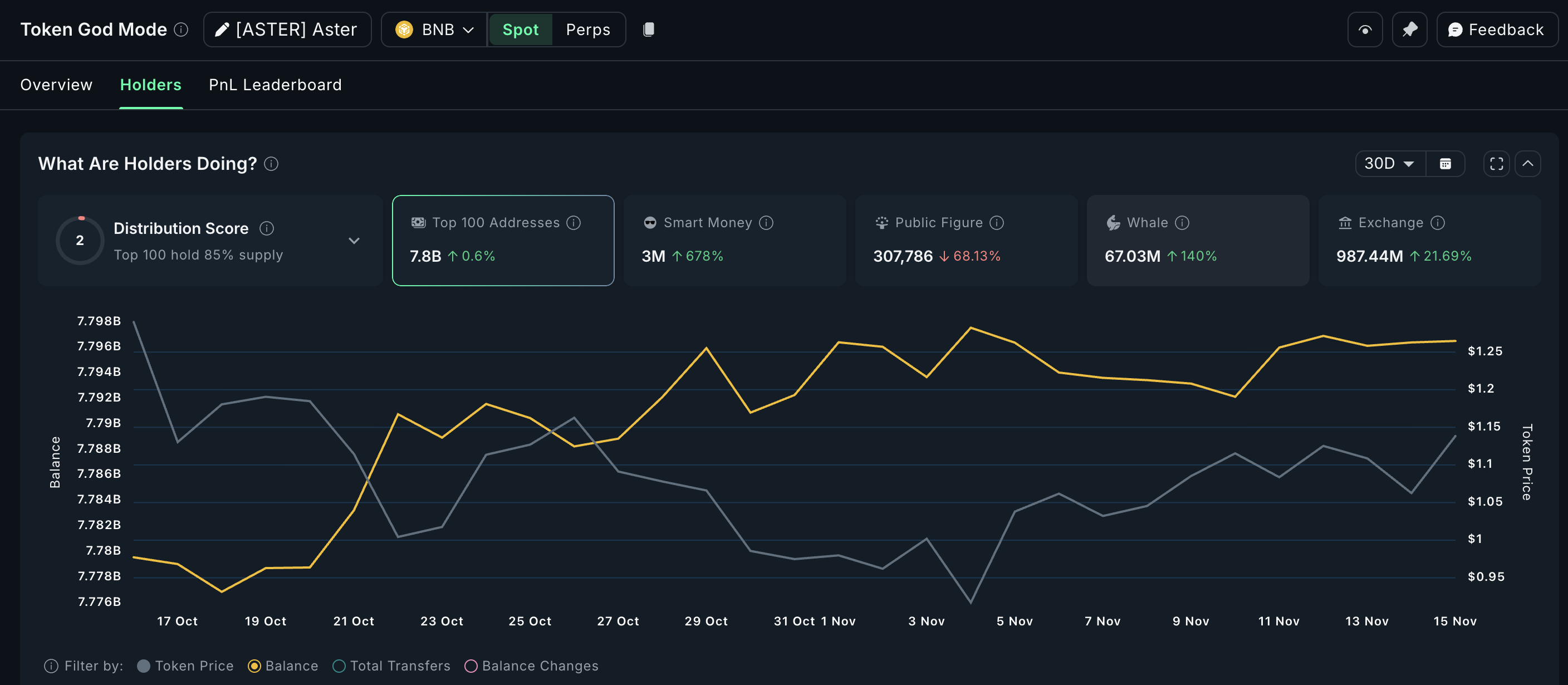Screen dimensions: 1568x685
Task: Select the Smart Money metric card
Action: (733, 241)
